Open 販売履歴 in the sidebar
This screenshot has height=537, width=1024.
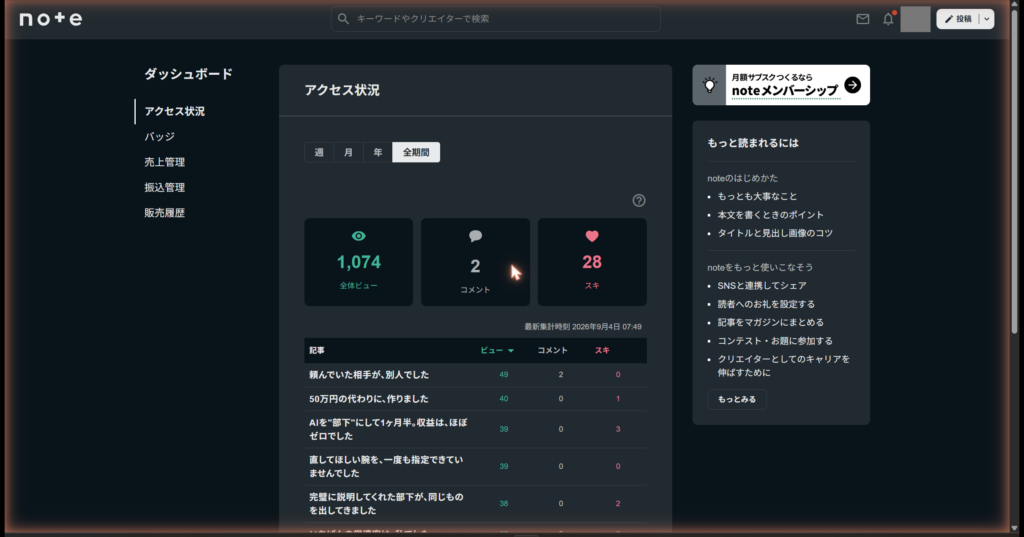click(x=165, y=213)
